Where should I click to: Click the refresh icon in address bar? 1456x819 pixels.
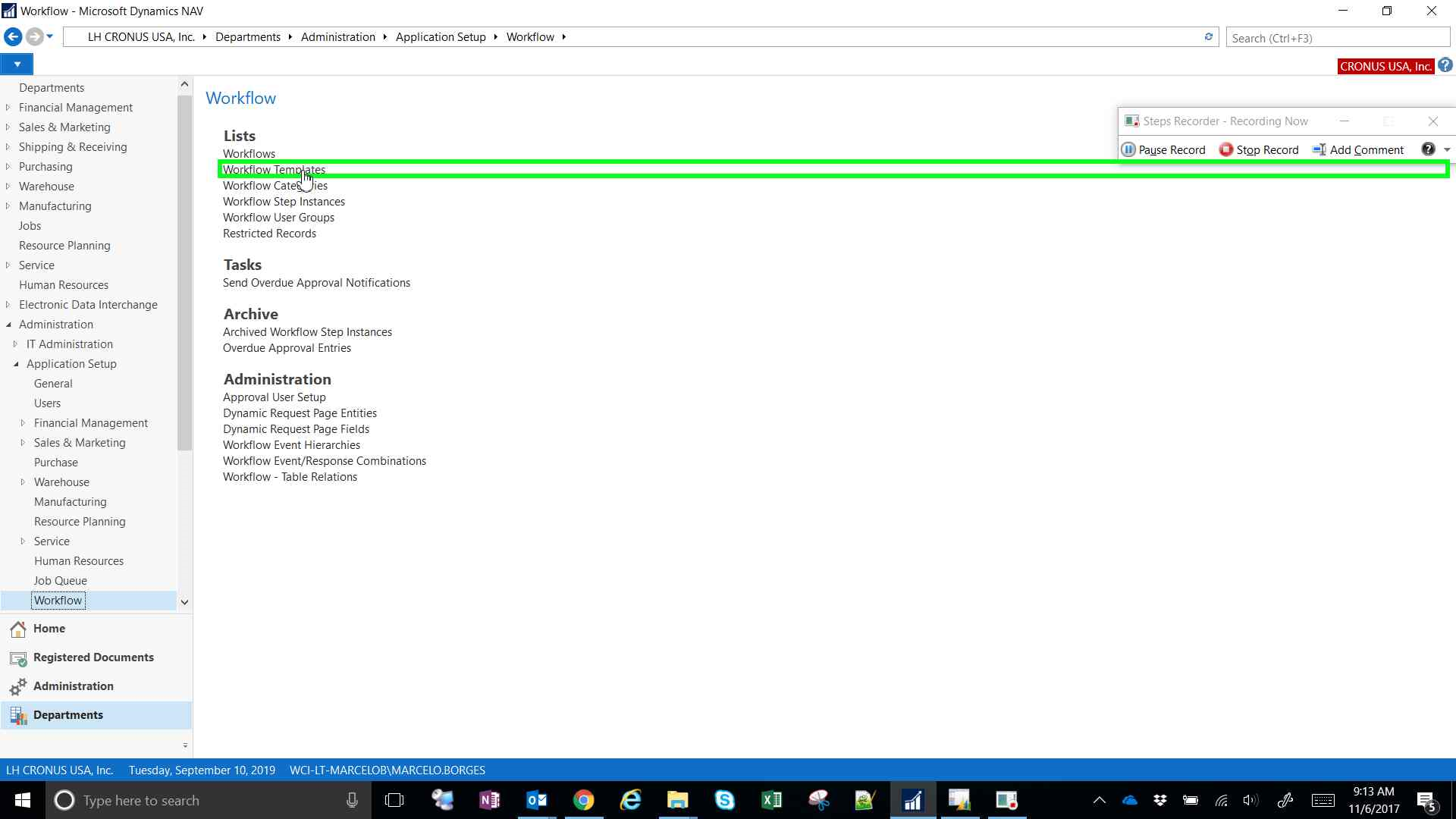click(1208, 37)
